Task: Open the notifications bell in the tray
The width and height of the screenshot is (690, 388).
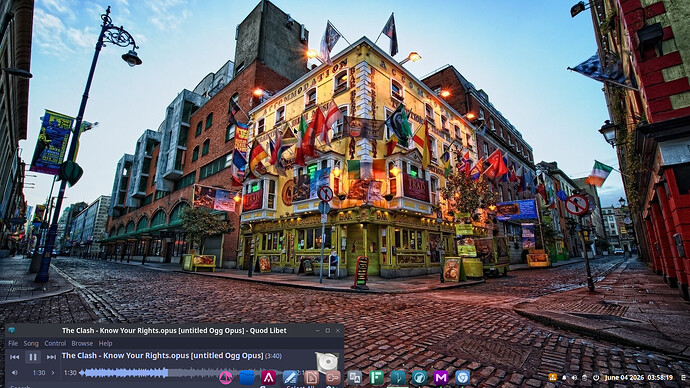Action: click(564, 377)
